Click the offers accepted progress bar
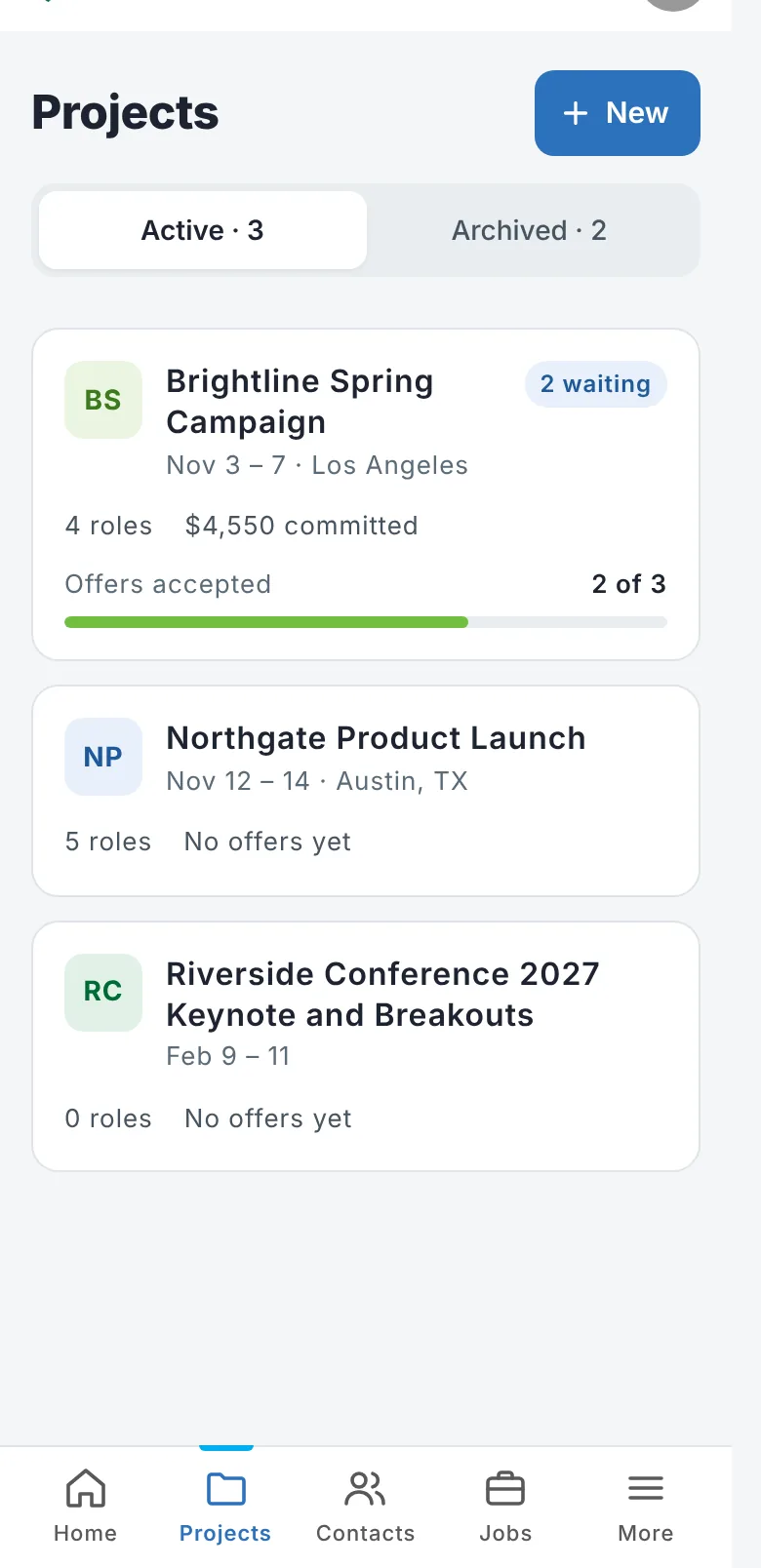Screen dimensions: 761x1568 (x=366, y=622)
